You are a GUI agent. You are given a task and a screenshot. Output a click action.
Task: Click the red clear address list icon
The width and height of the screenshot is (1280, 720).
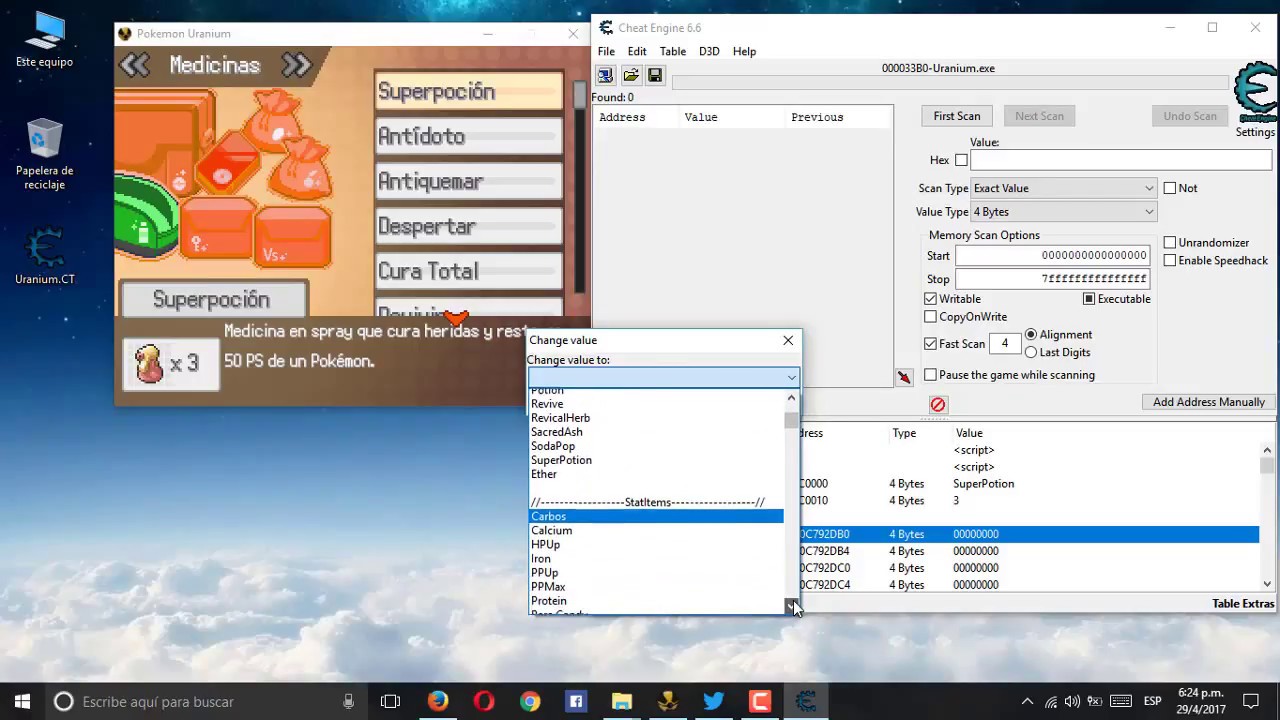click(x=938, y=404)
